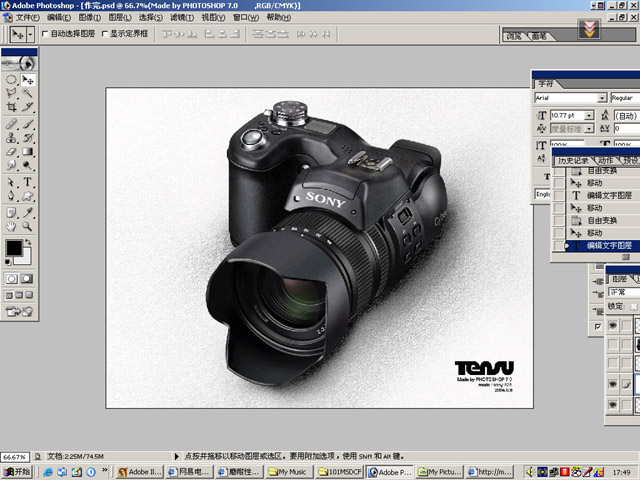Show the hidden second layer visibility box
Screen dimensions: 640x480
(x=613, y=345)
